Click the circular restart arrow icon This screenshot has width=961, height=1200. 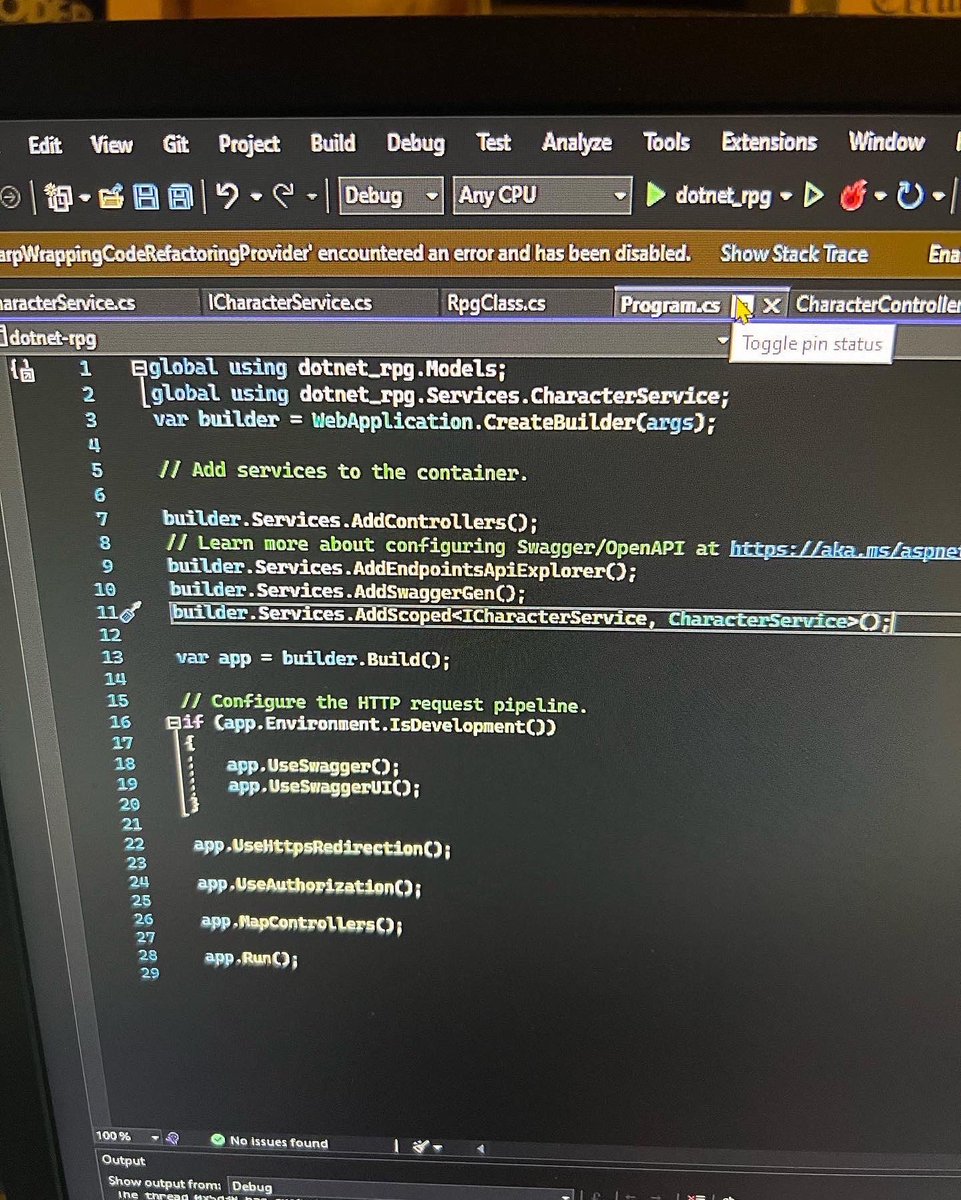click(x=910, y=196)
